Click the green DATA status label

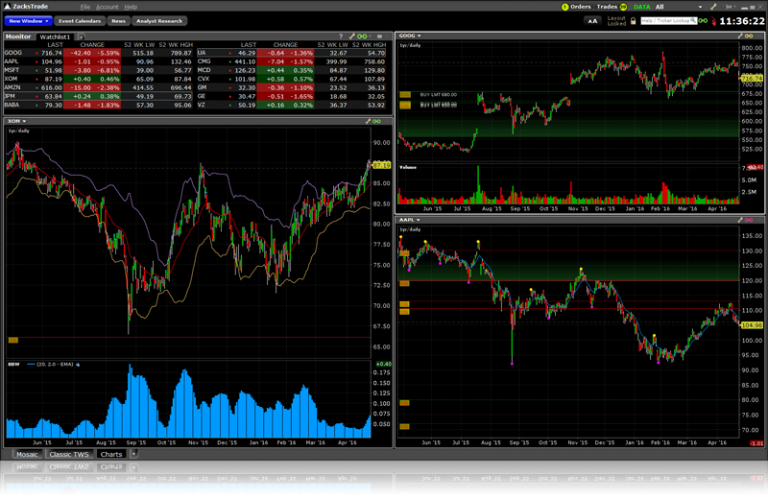click(642, 7)
